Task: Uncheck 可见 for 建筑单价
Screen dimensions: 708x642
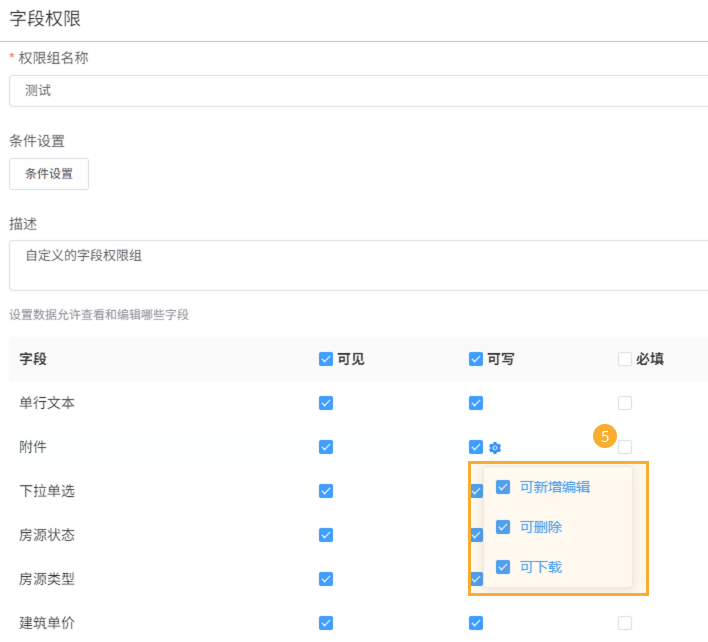Action: [326, 623]
